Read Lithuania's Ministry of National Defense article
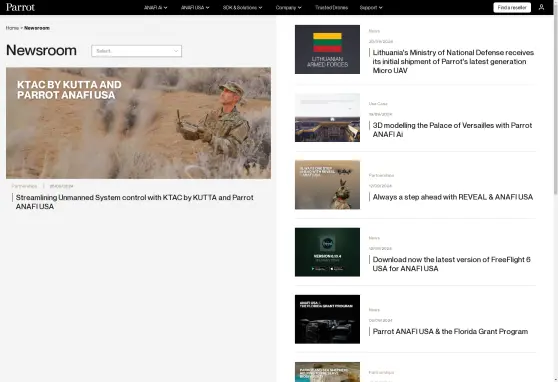 [x=453, y=61]
